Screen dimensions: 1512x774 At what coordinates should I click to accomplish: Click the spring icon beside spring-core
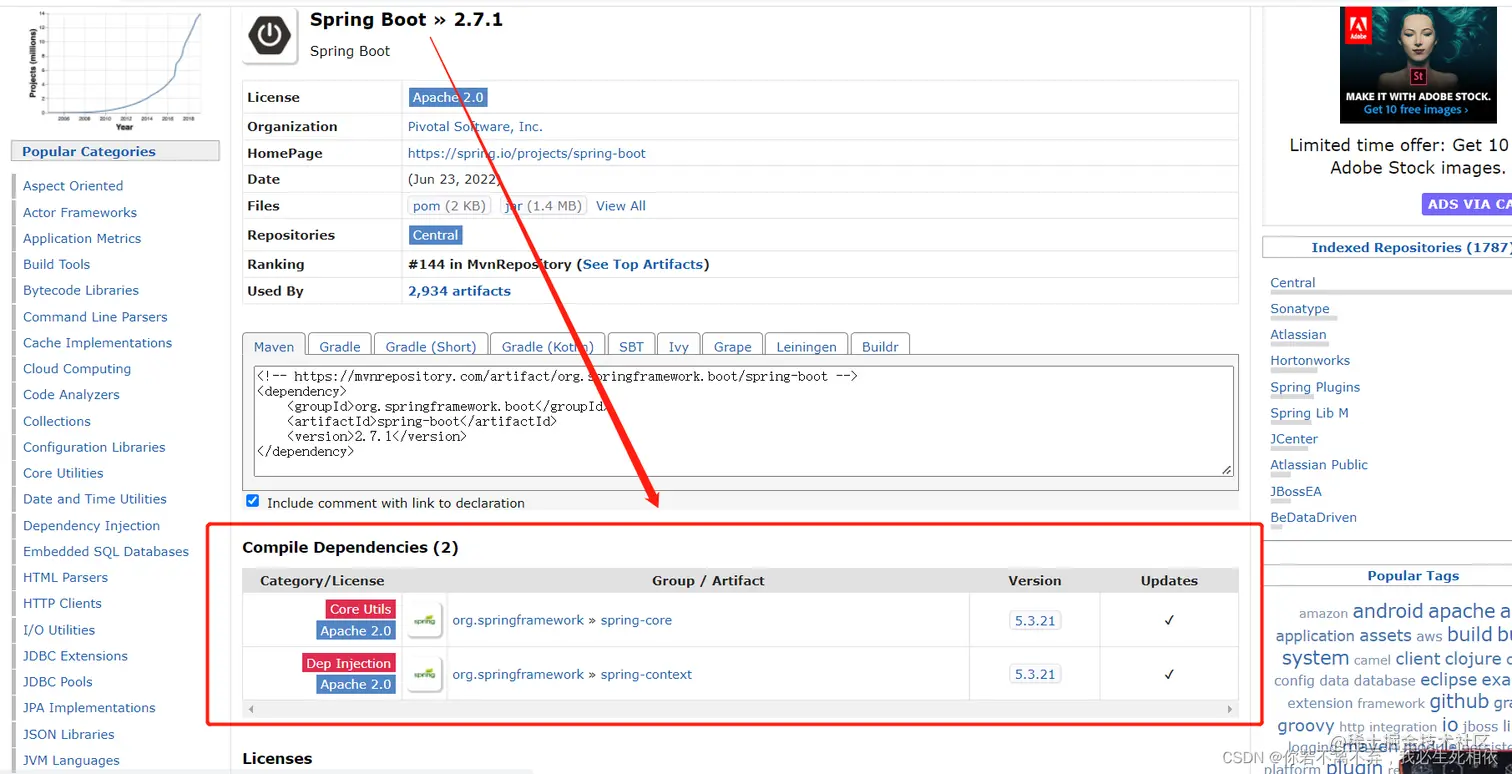[424, 620]
